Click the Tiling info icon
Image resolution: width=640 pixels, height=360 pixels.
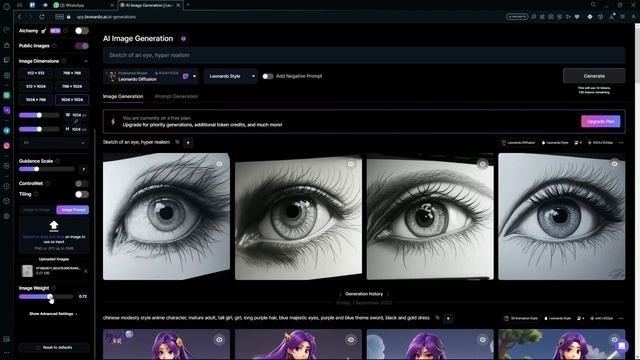click(36, 194)
